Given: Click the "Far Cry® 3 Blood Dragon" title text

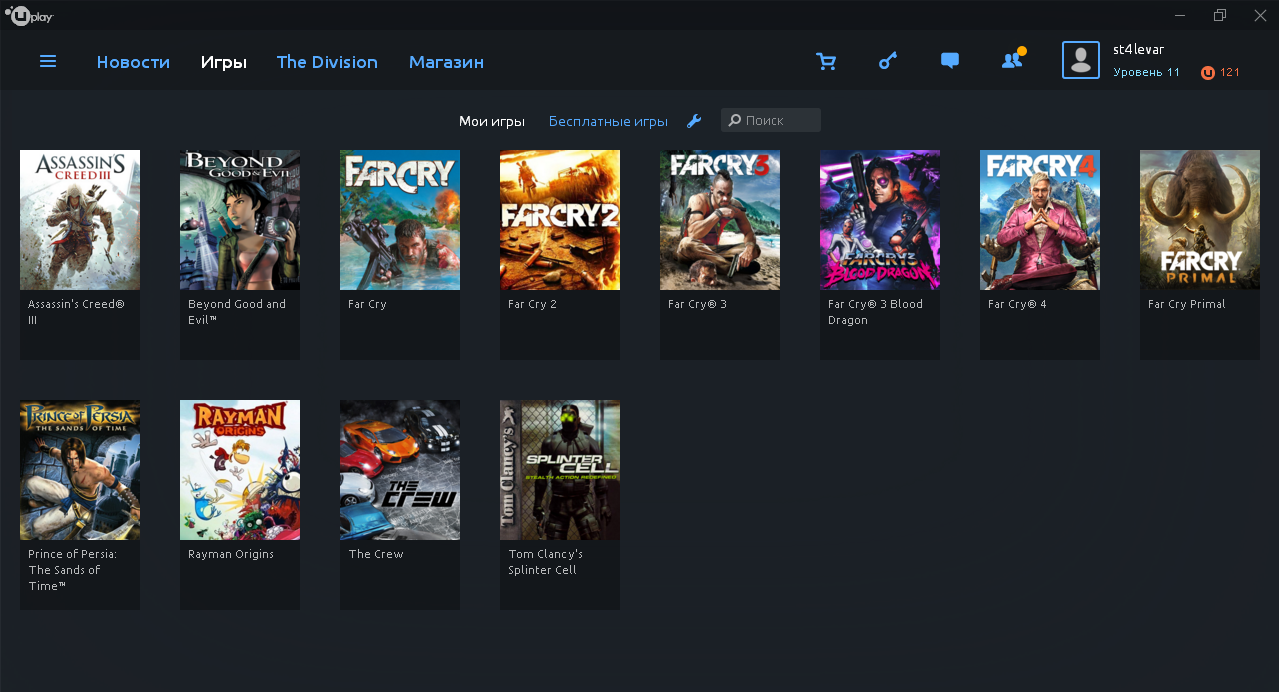Looking at the screenshot, I should (875, 312).
